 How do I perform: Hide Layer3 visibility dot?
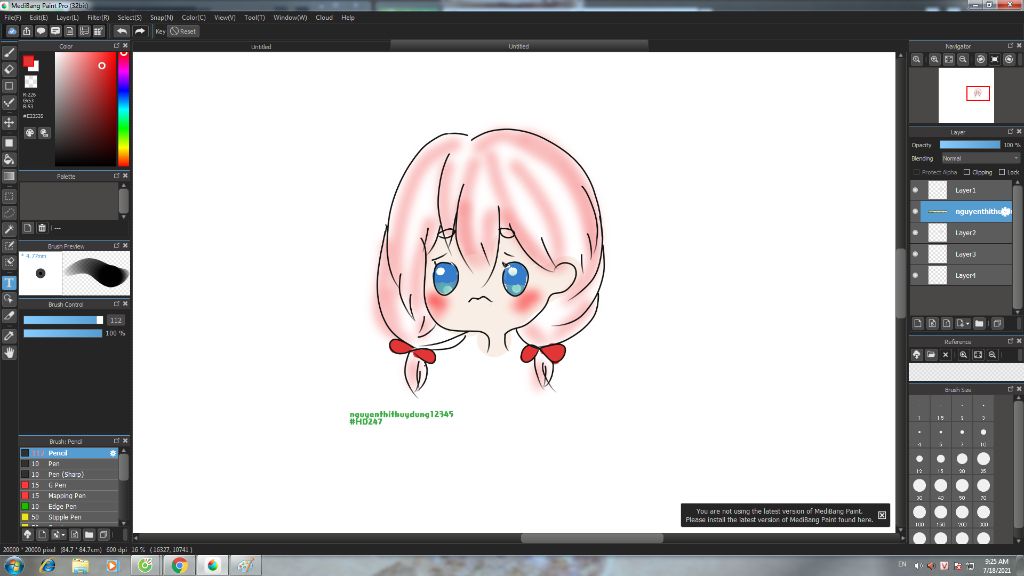coord(915,254)
